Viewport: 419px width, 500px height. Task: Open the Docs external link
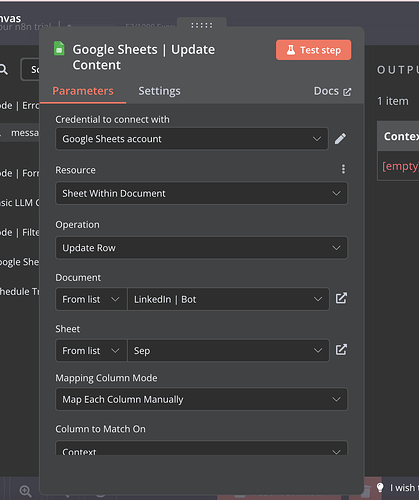tap(332, 91)
